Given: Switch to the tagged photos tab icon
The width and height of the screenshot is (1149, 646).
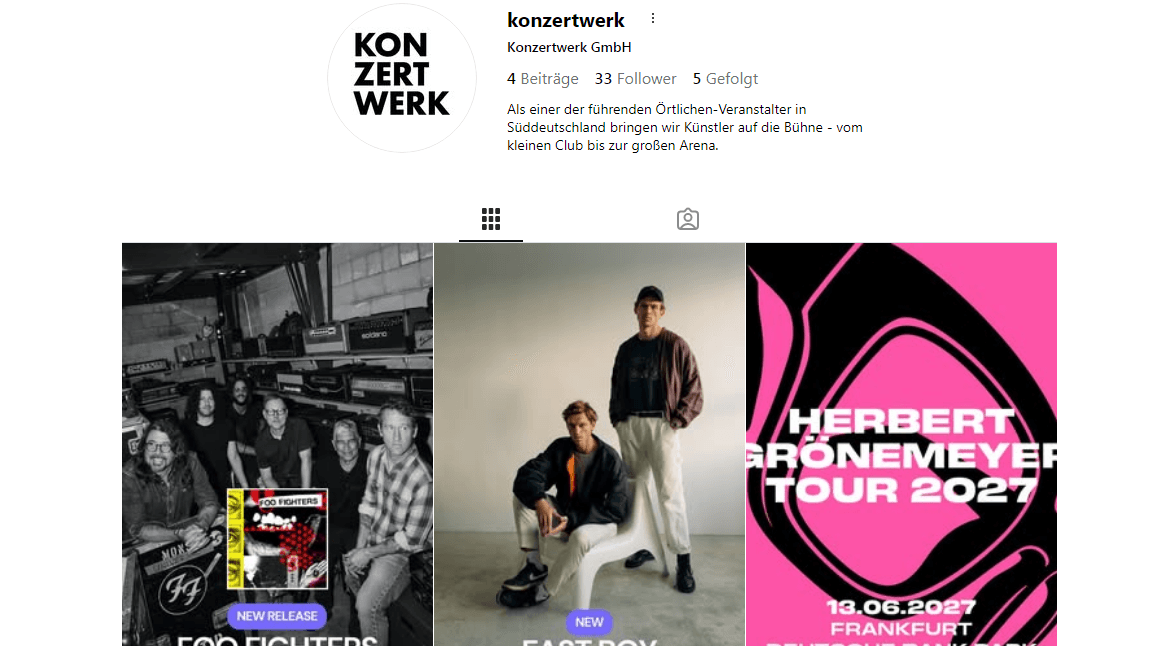Looking at the screenshot, I should point(687,219).
